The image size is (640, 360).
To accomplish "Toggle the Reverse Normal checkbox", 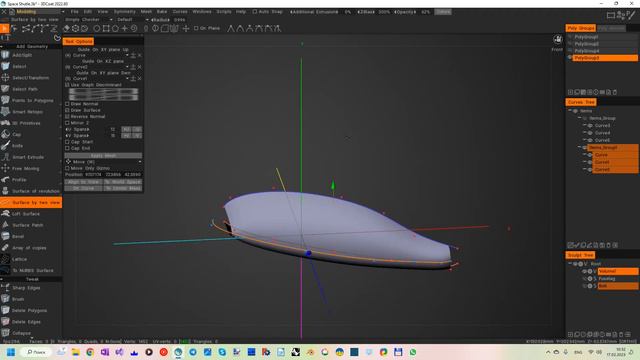I will (67, 117).
